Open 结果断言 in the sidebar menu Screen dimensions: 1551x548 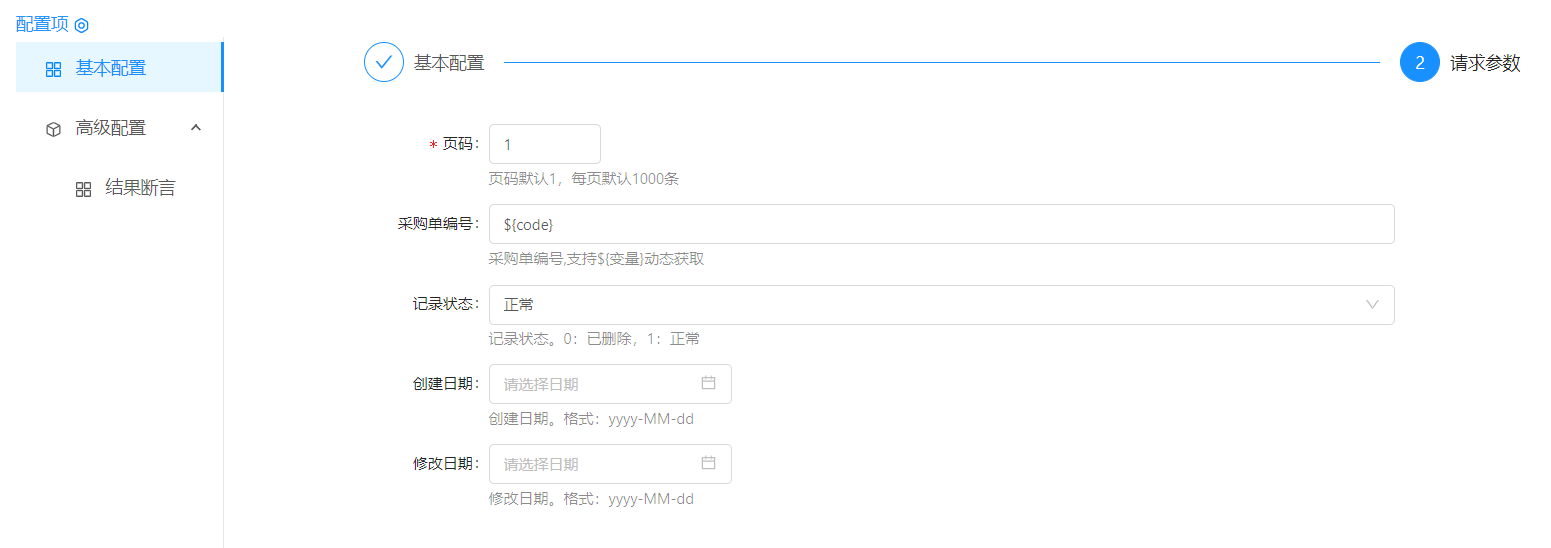(140, 188)
